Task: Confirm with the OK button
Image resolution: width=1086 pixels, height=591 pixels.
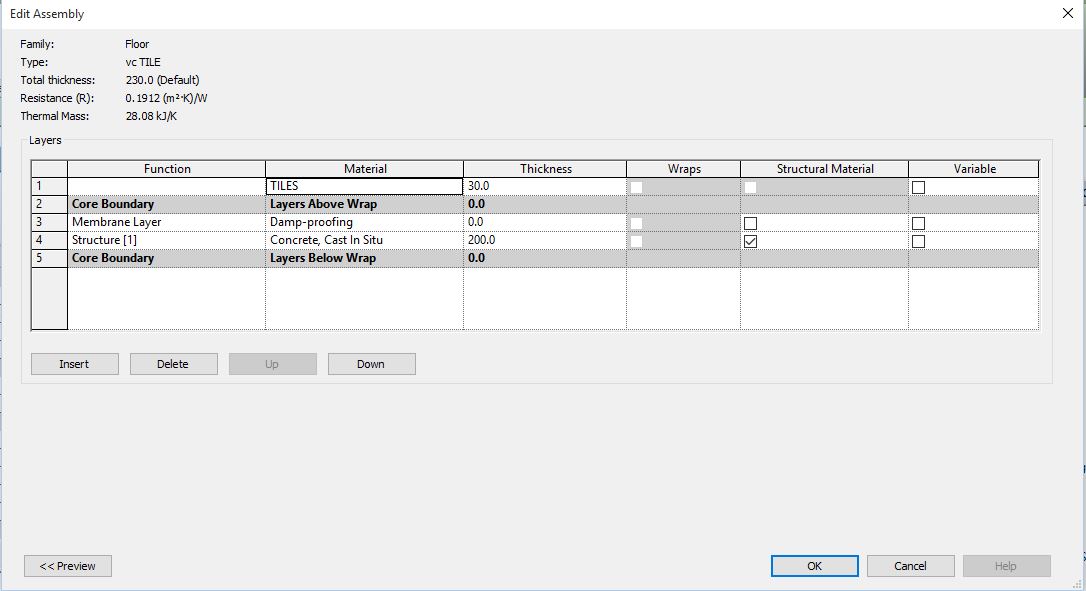Action: pyautogui.click(x=814, y=566)
